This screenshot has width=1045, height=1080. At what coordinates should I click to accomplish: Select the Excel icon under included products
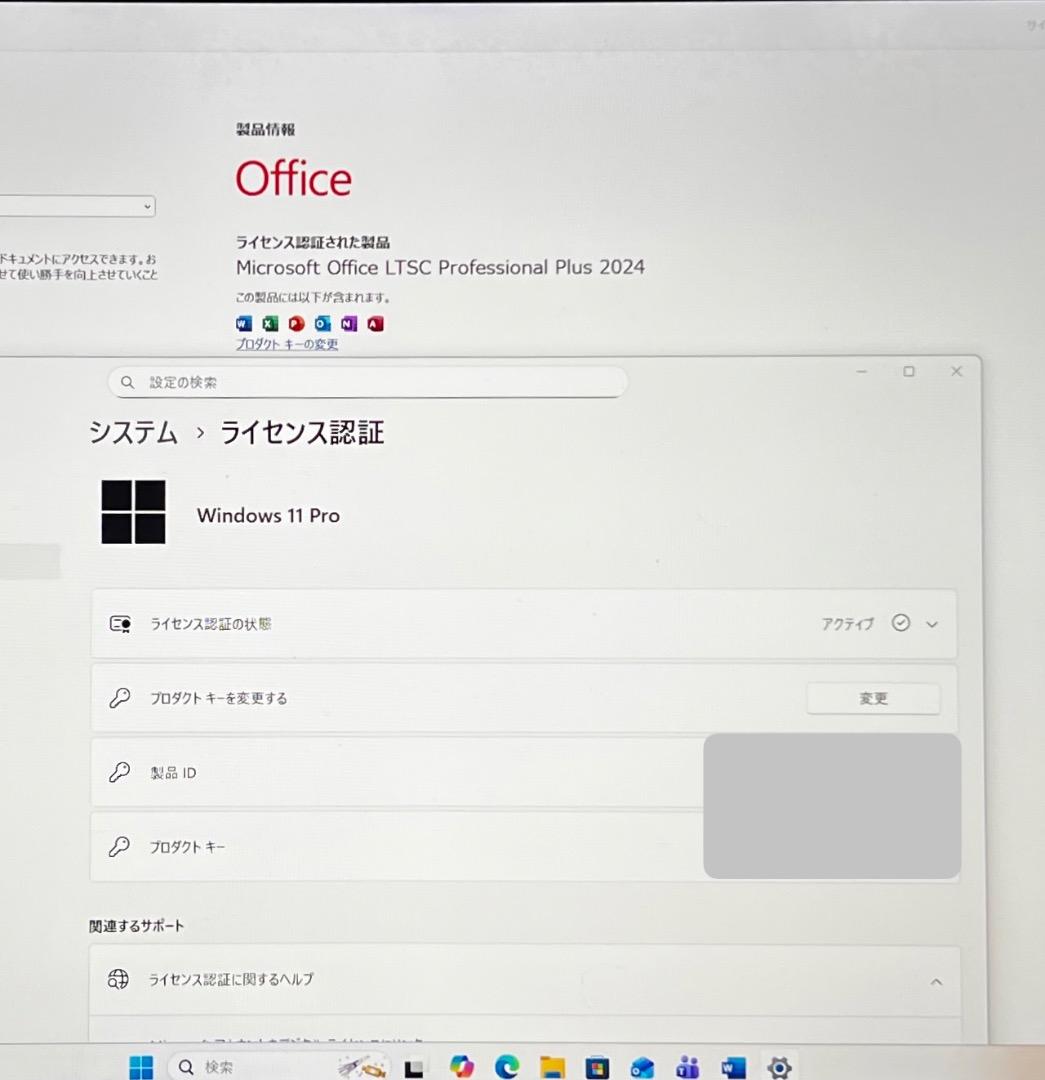268,323
